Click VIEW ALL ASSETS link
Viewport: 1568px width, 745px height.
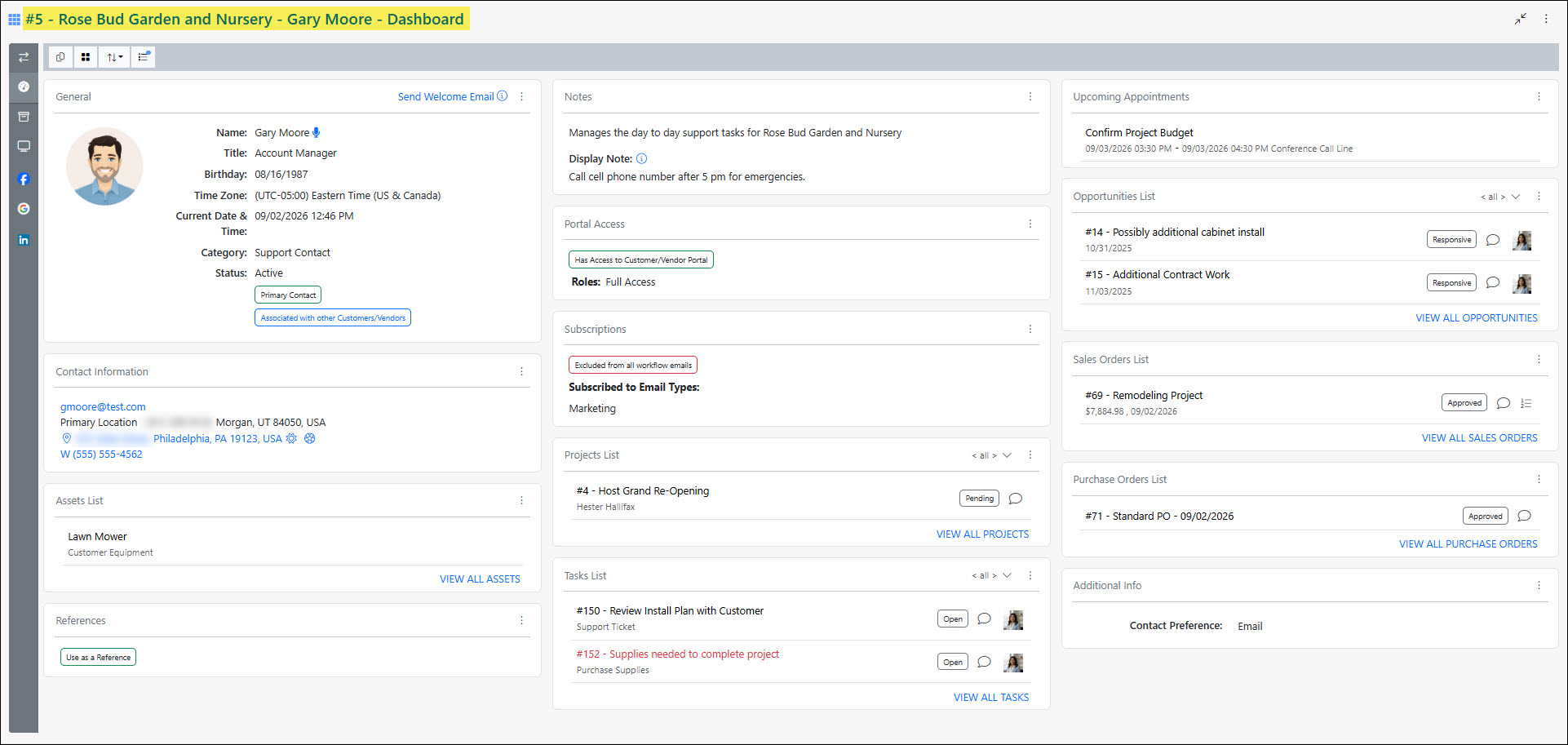pyautogui.click(x=480, y=579)
